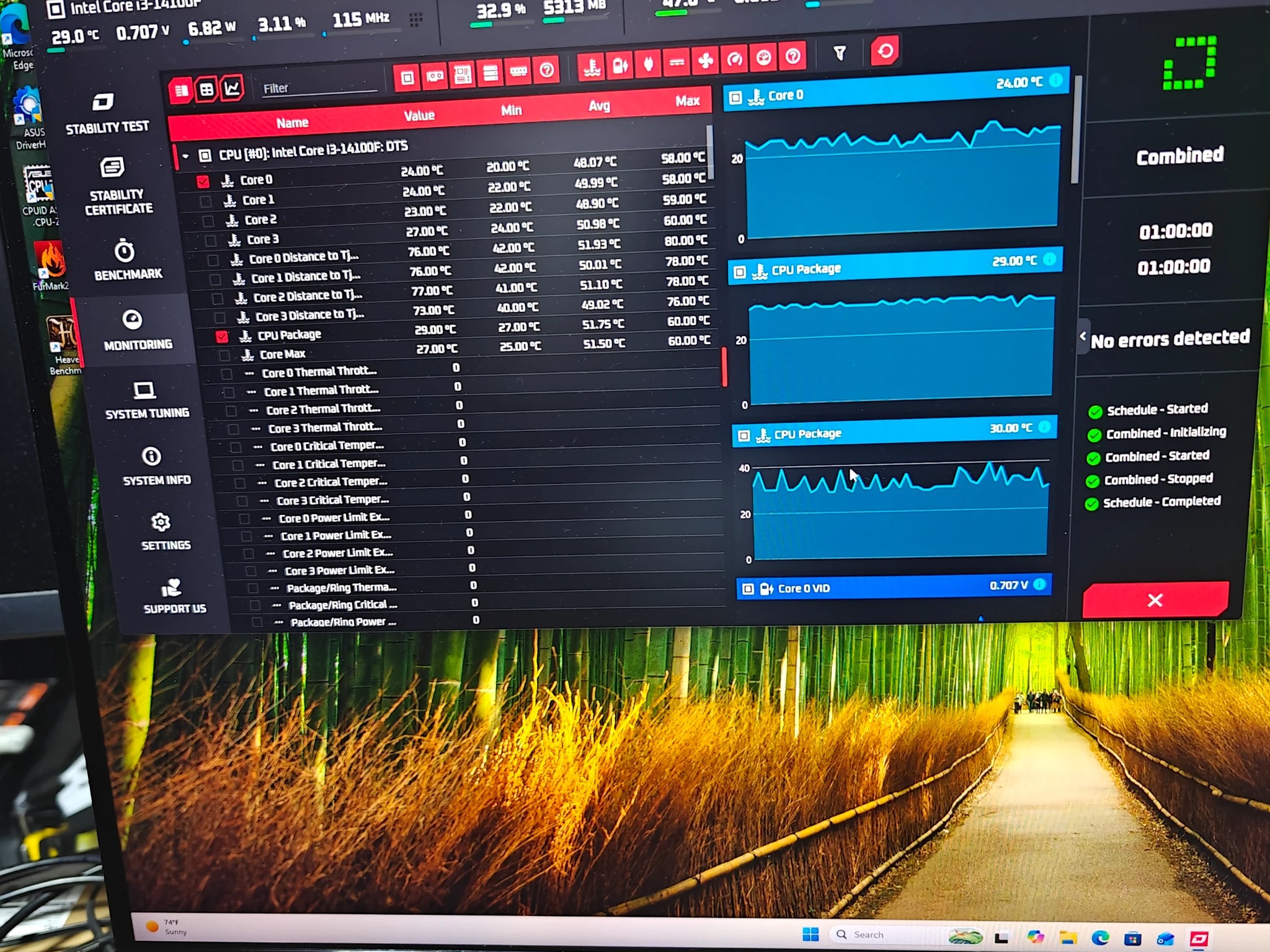
Task: Open the Stability Certificate section
Action: (x=117, y=187)
